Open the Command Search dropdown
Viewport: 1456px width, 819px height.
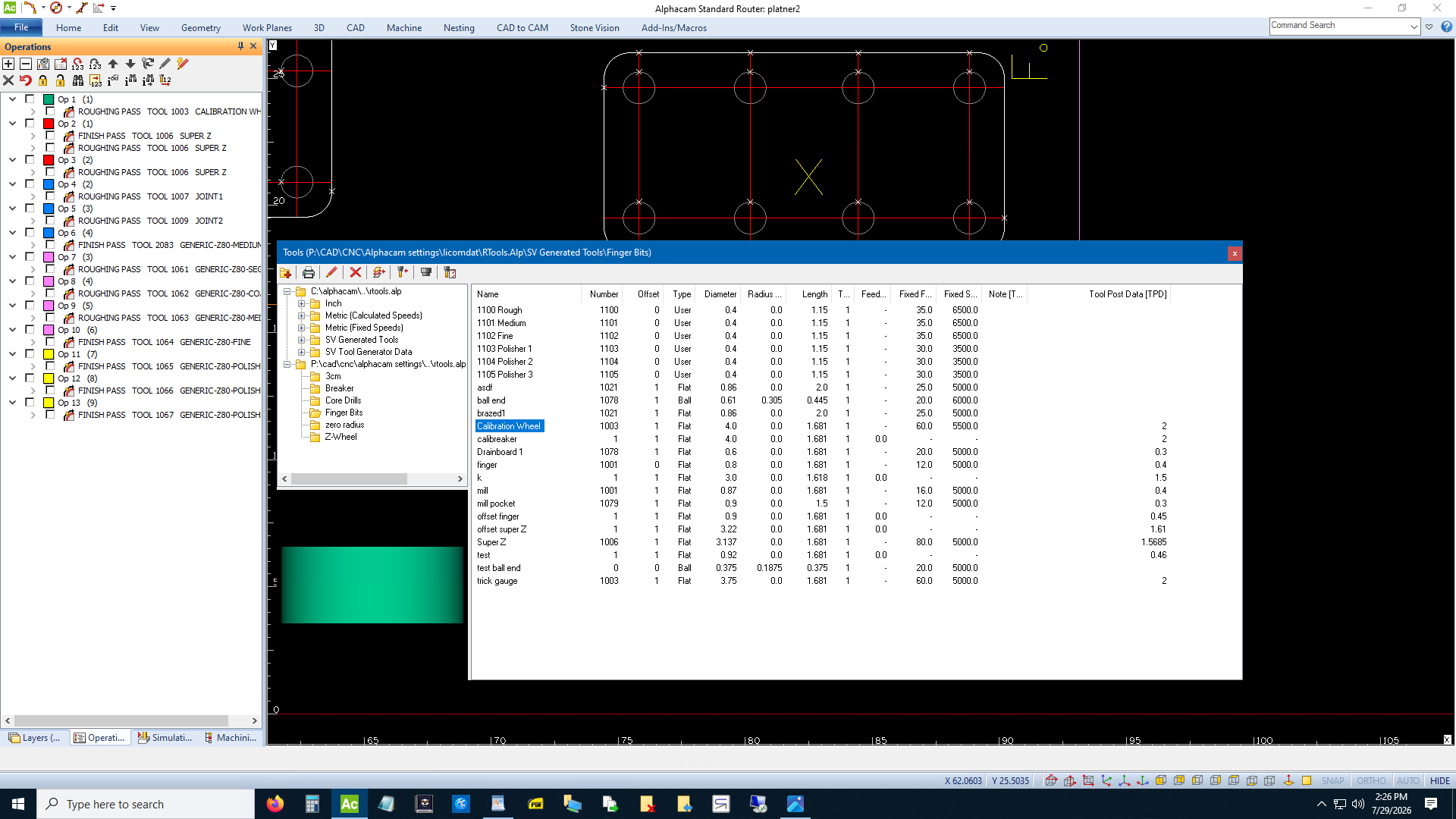[1414, 26]
